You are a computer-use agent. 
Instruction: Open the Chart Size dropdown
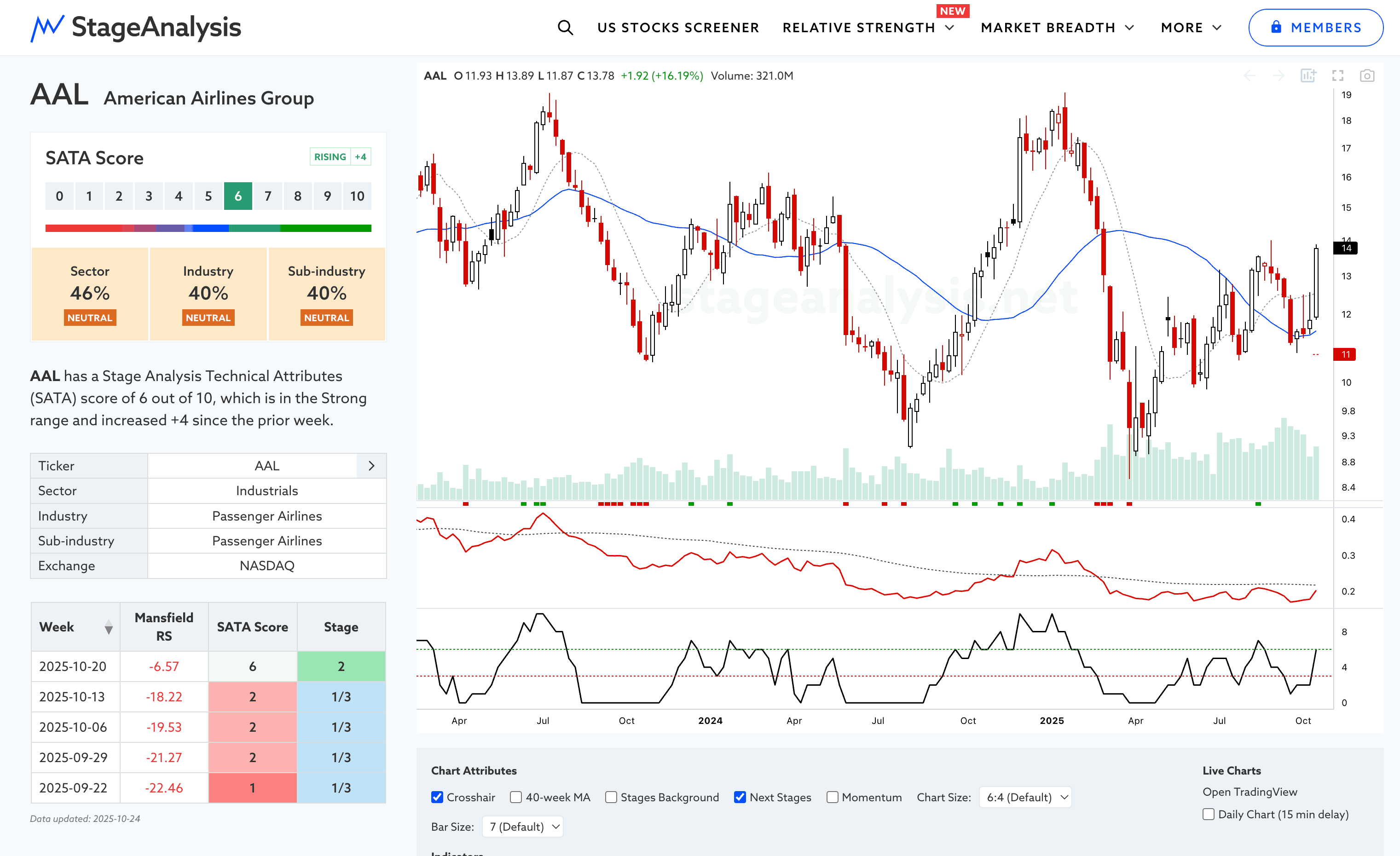(x=1025, y=797)
